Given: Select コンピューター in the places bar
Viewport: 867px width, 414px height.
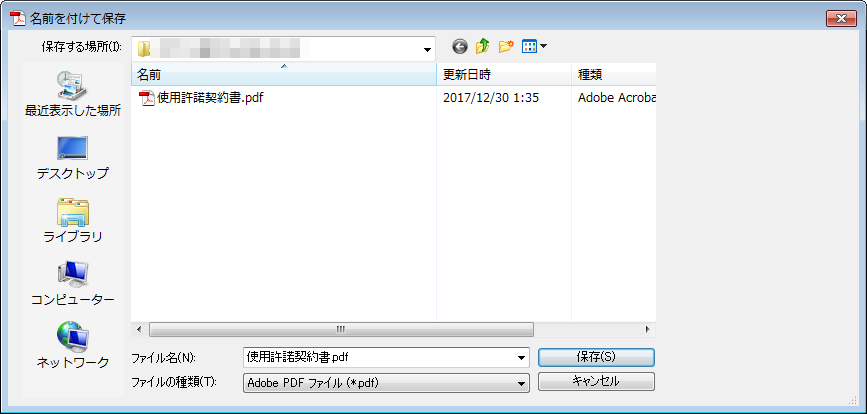Looking at the screenshot, I should (x=72, y=284).
